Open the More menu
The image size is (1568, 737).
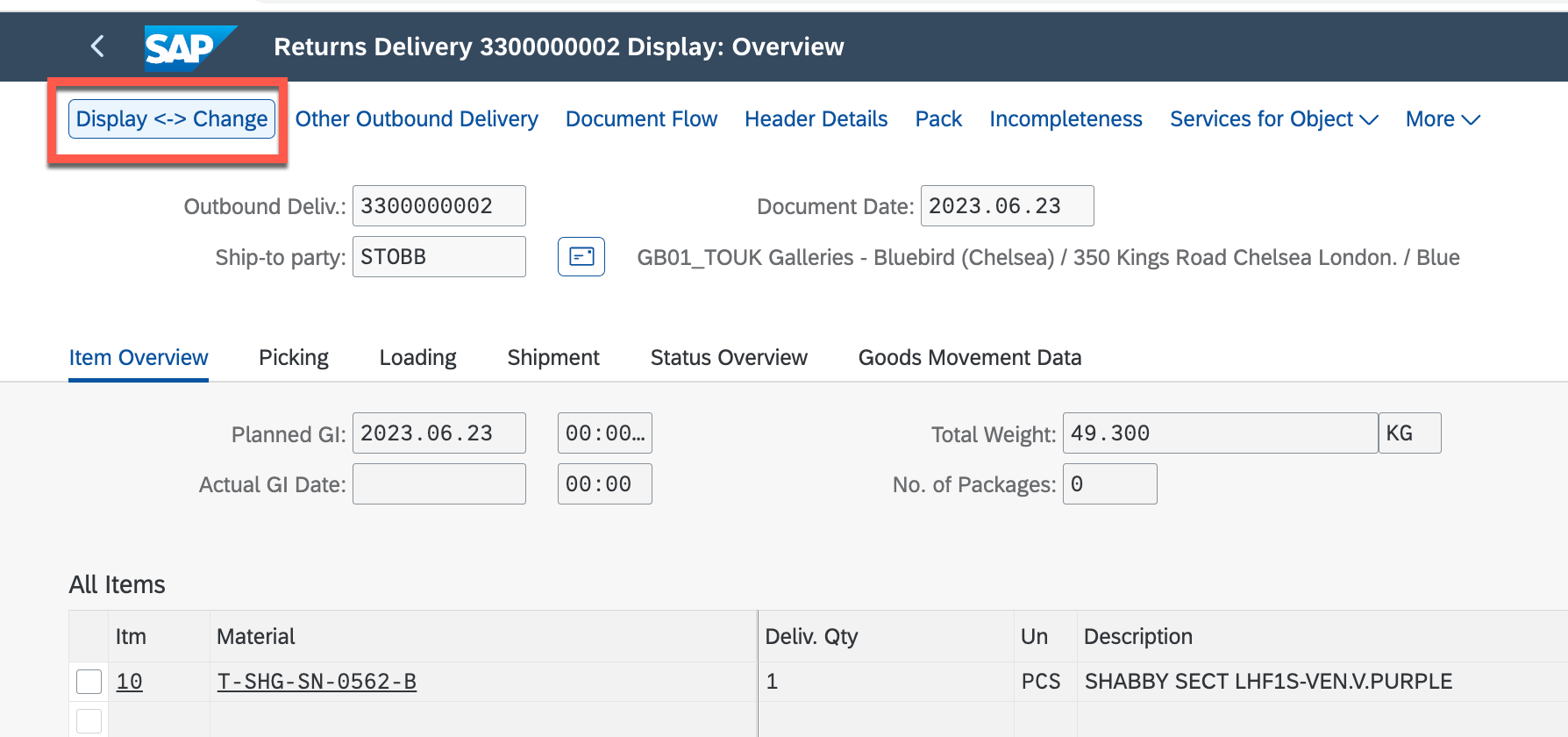tap(1442, 119)
